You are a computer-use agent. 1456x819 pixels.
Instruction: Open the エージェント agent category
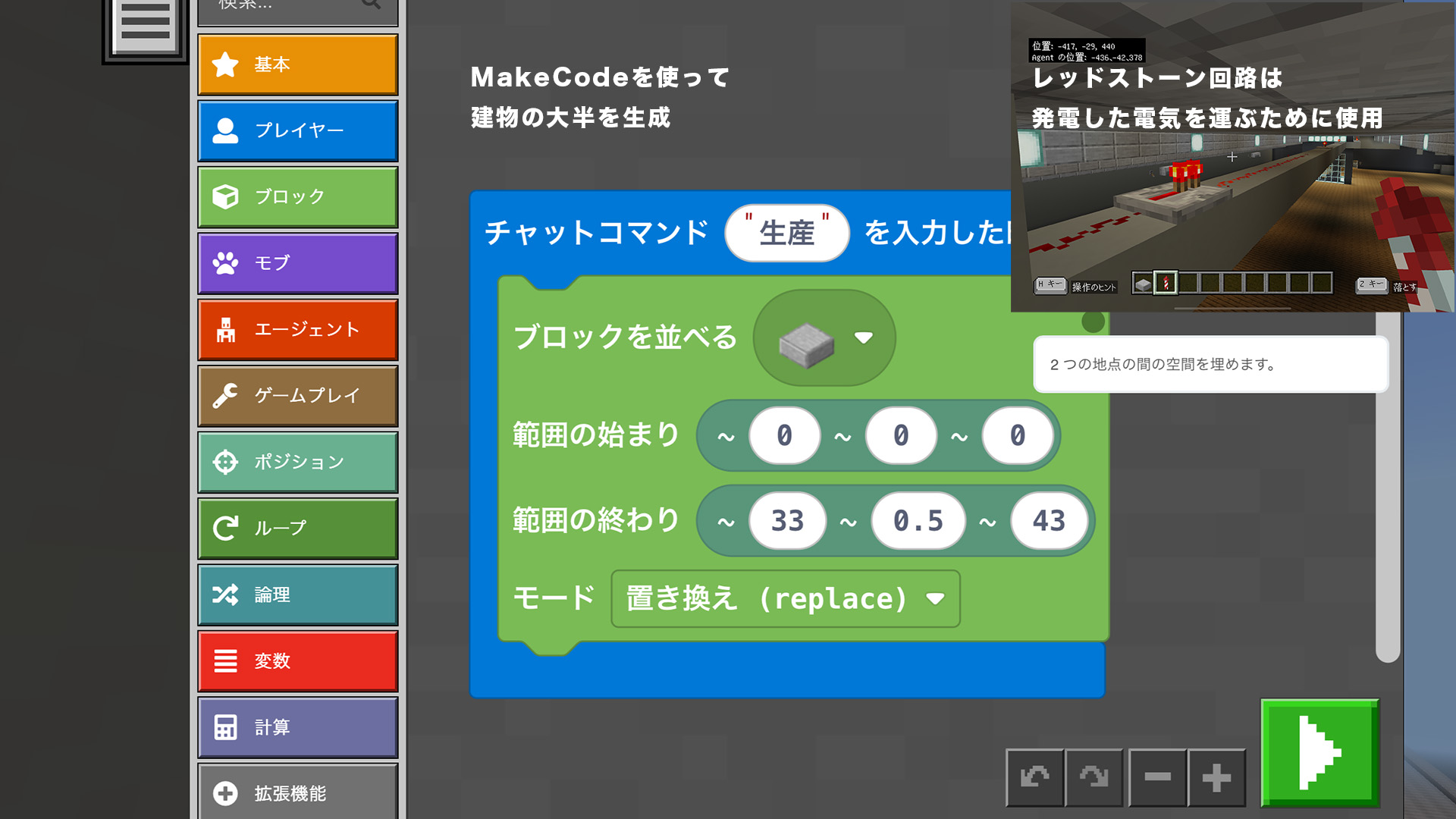(297, 329)
